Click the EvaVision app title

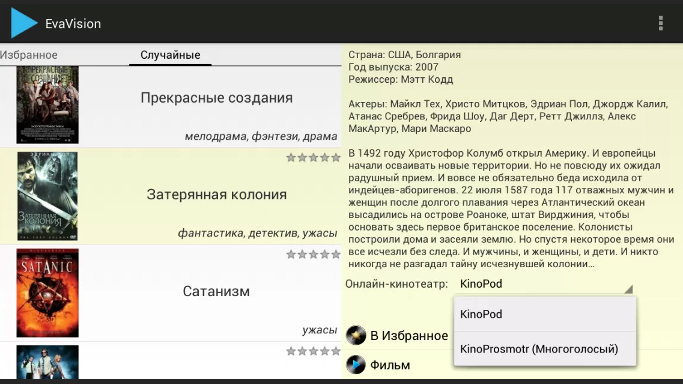click(73, 24)
